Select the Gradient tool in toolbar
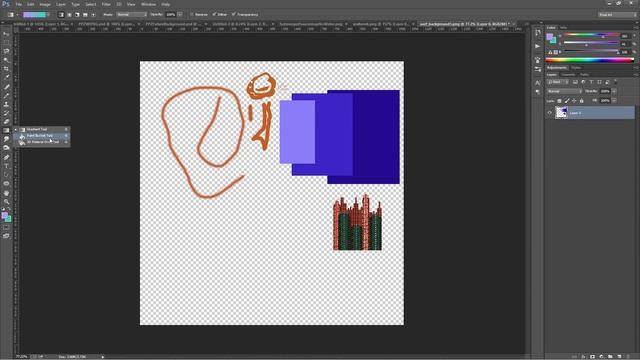 6,131
